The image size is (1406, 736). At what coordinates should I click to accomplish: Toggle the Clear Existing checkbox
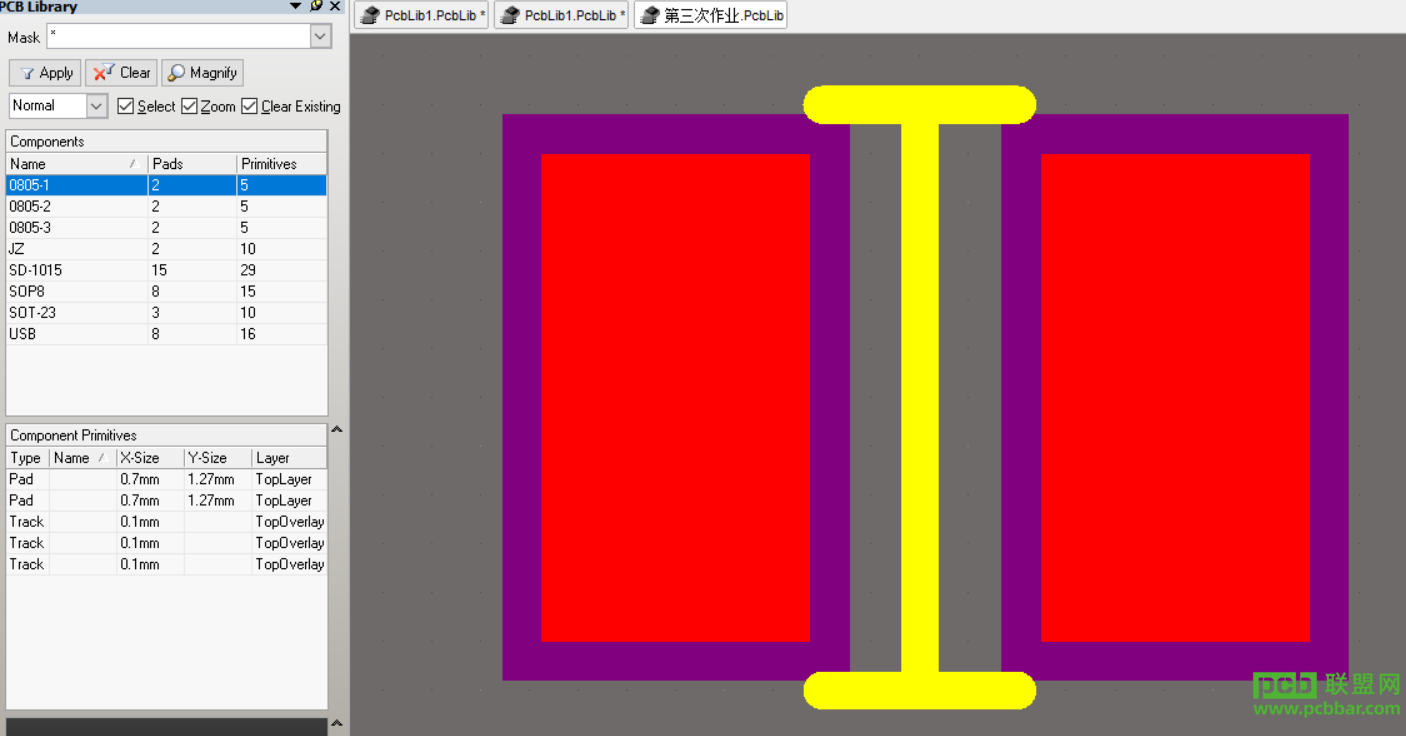pos(250,106)
